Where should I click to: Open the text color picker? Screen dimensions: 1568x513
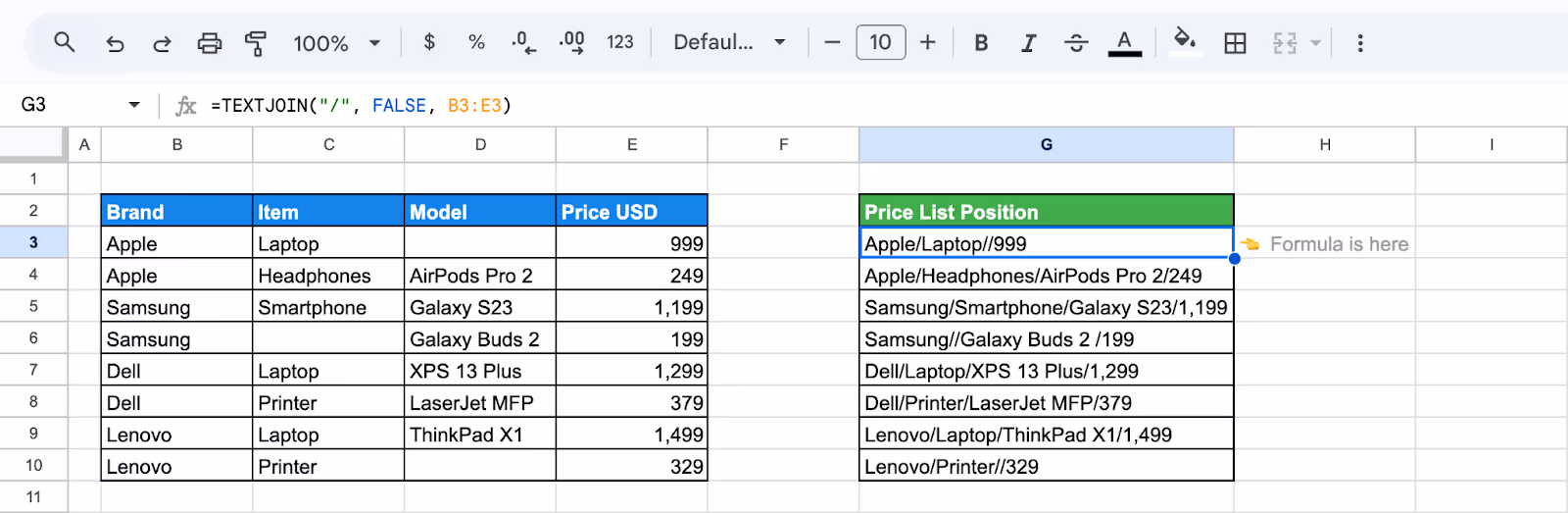pos(1124,43)
